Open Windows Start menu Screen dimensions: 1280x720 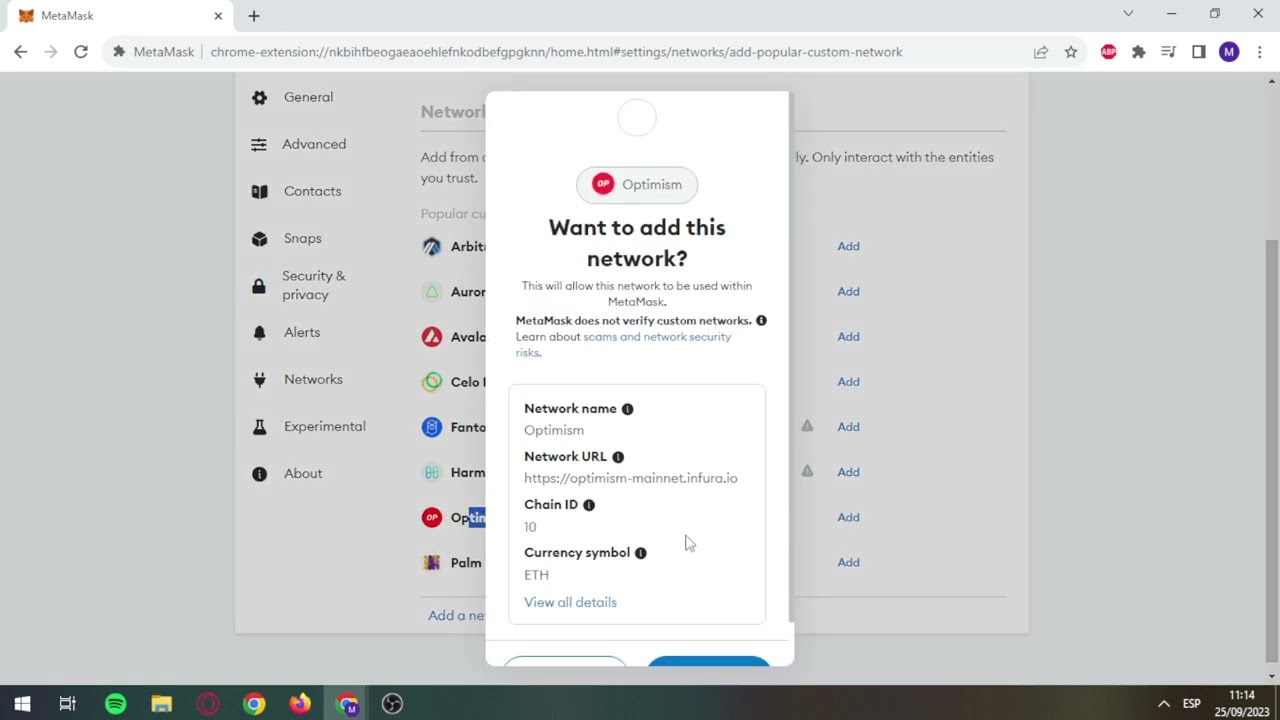22,704
